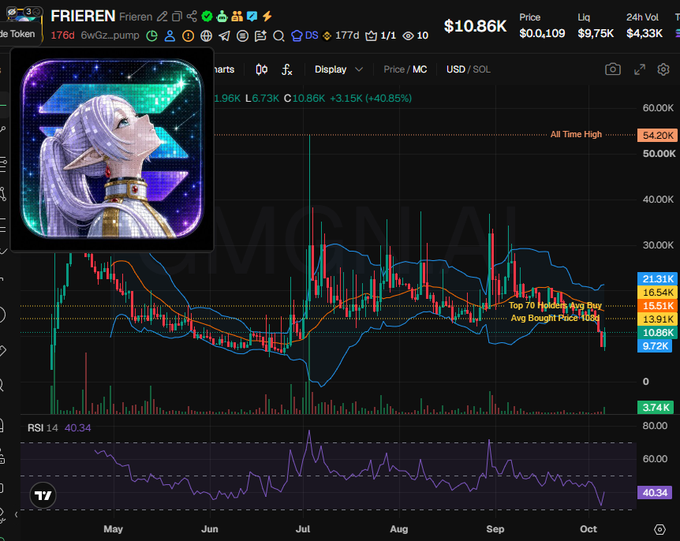The image size is (680, 541).
Task: Click the Avg Bought Price 108d label
Action: (555, 318)
